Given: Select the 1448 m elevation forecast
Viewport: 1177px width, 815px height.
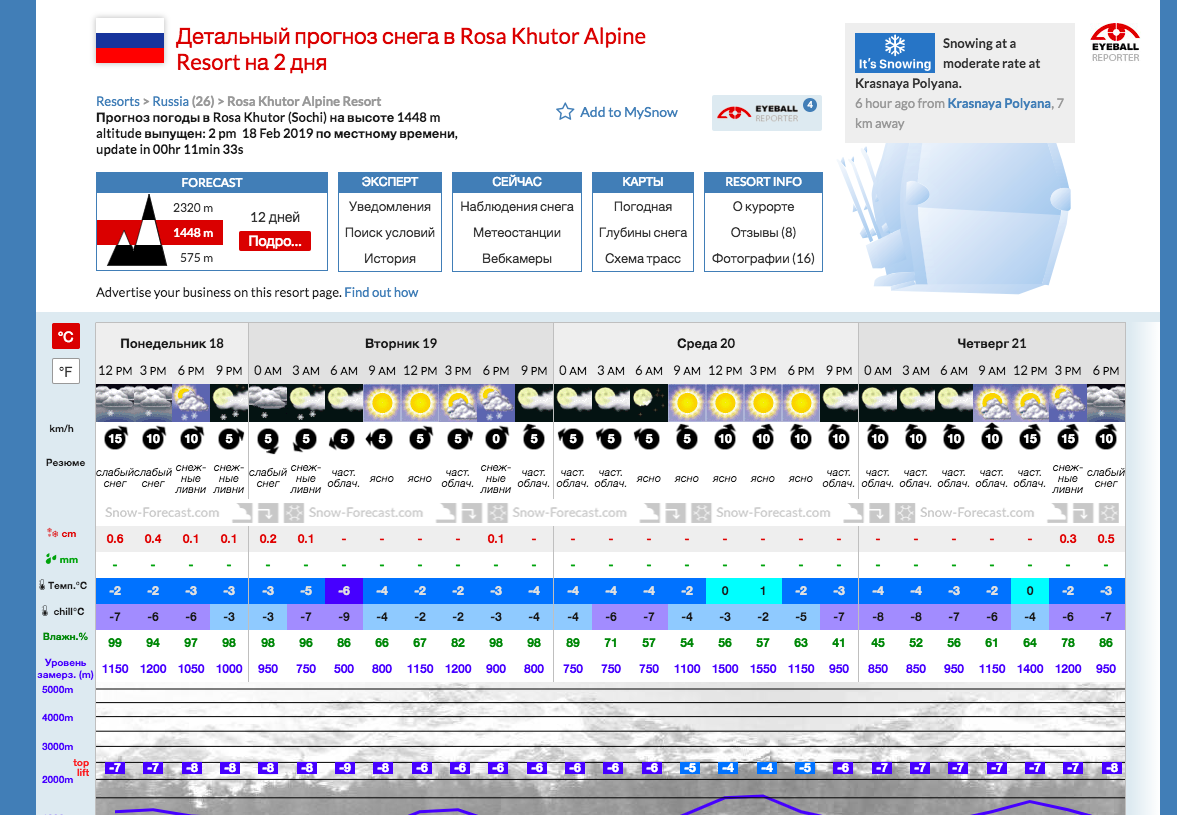Looking at the screenshot, I should tap(193, 233).
